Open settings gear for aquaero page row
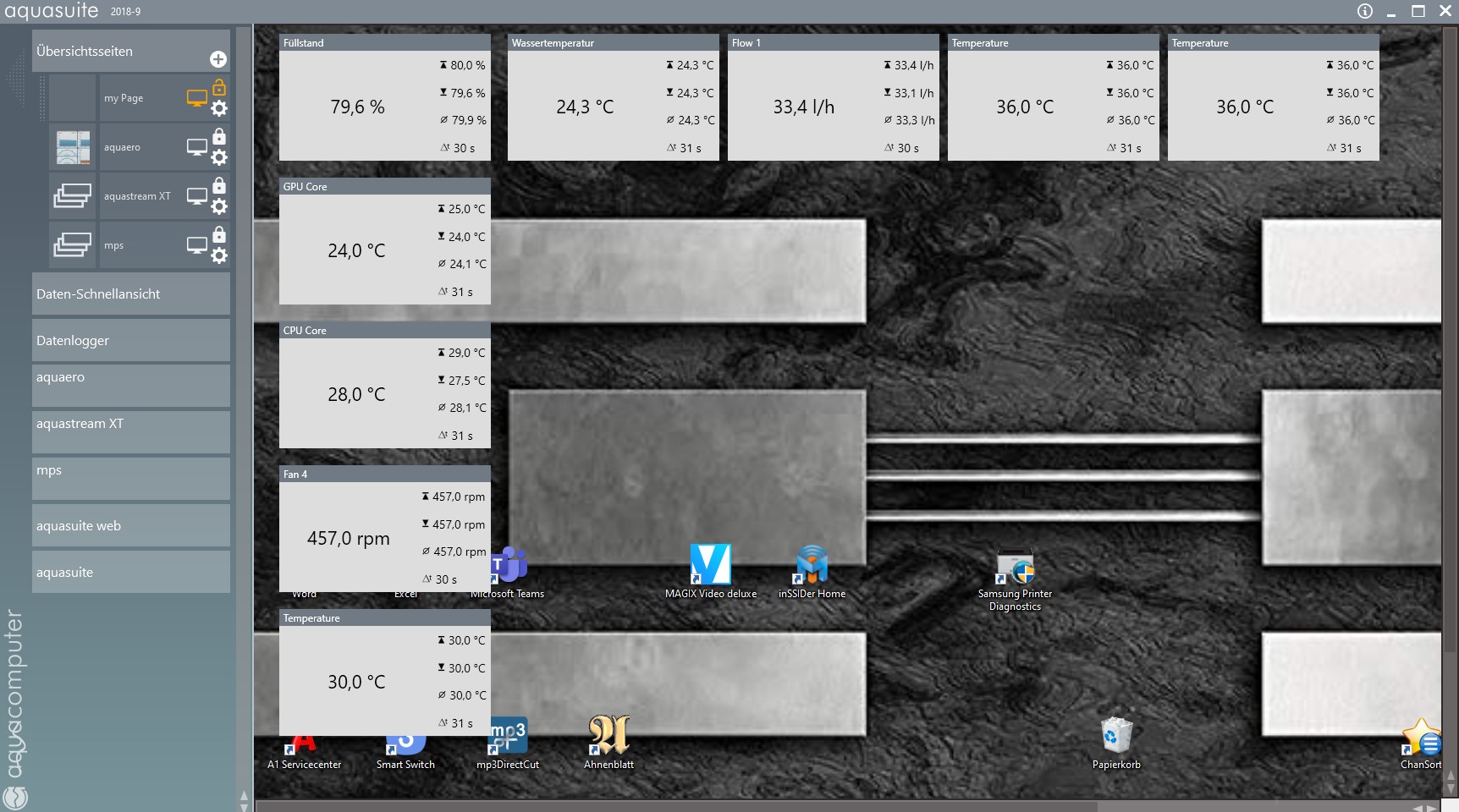The width and height of the screenshot is (1459, 812). point(219,157)
